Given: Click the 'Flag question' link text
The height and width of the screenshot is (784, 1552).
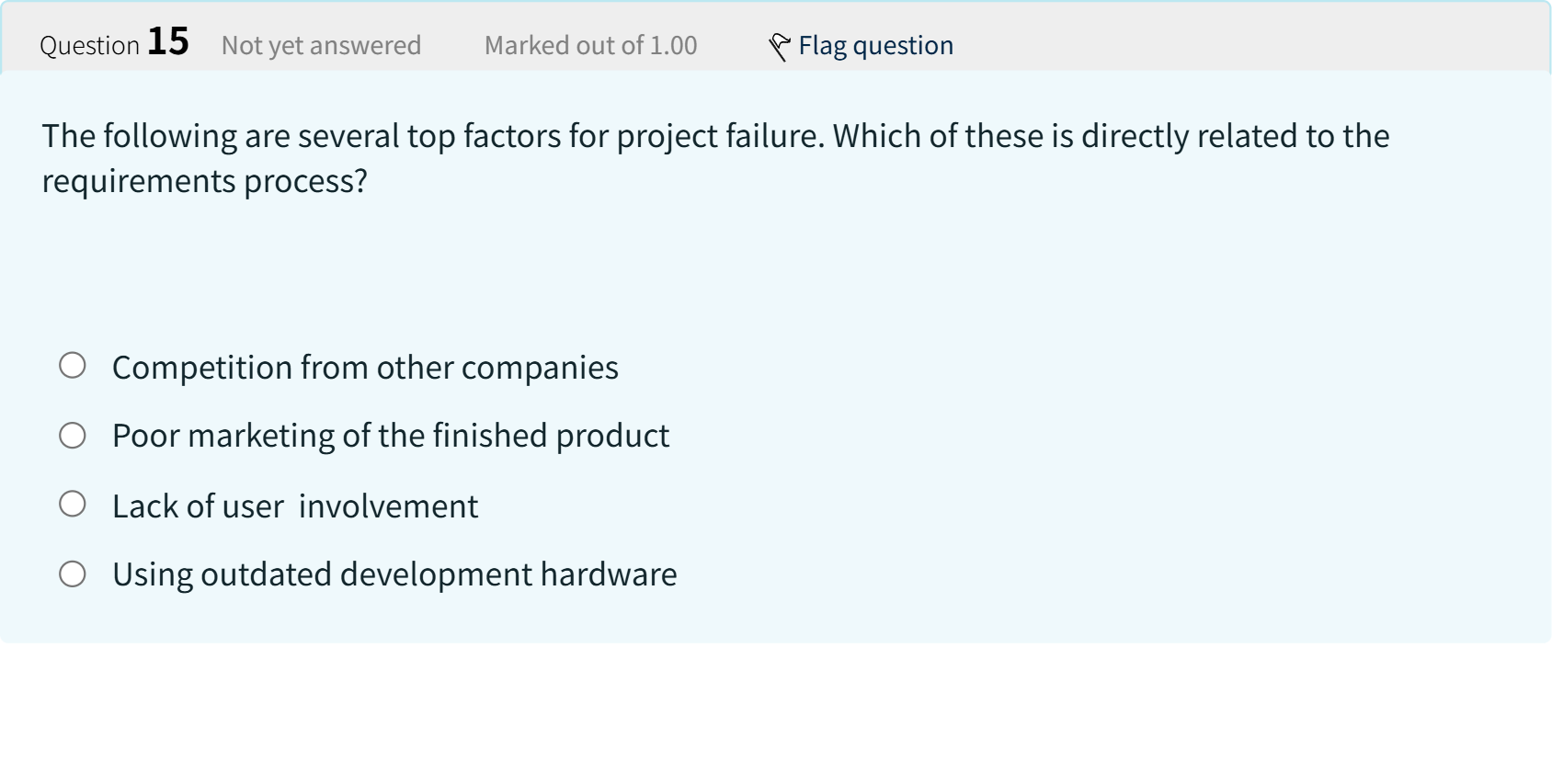Looking at the screenshot, I should tap(875, 45).
